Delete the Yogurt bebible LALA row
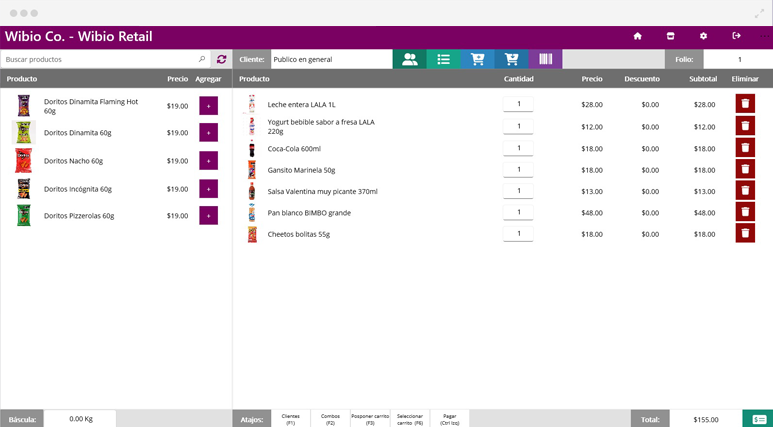773x430 pixels. 745,126
